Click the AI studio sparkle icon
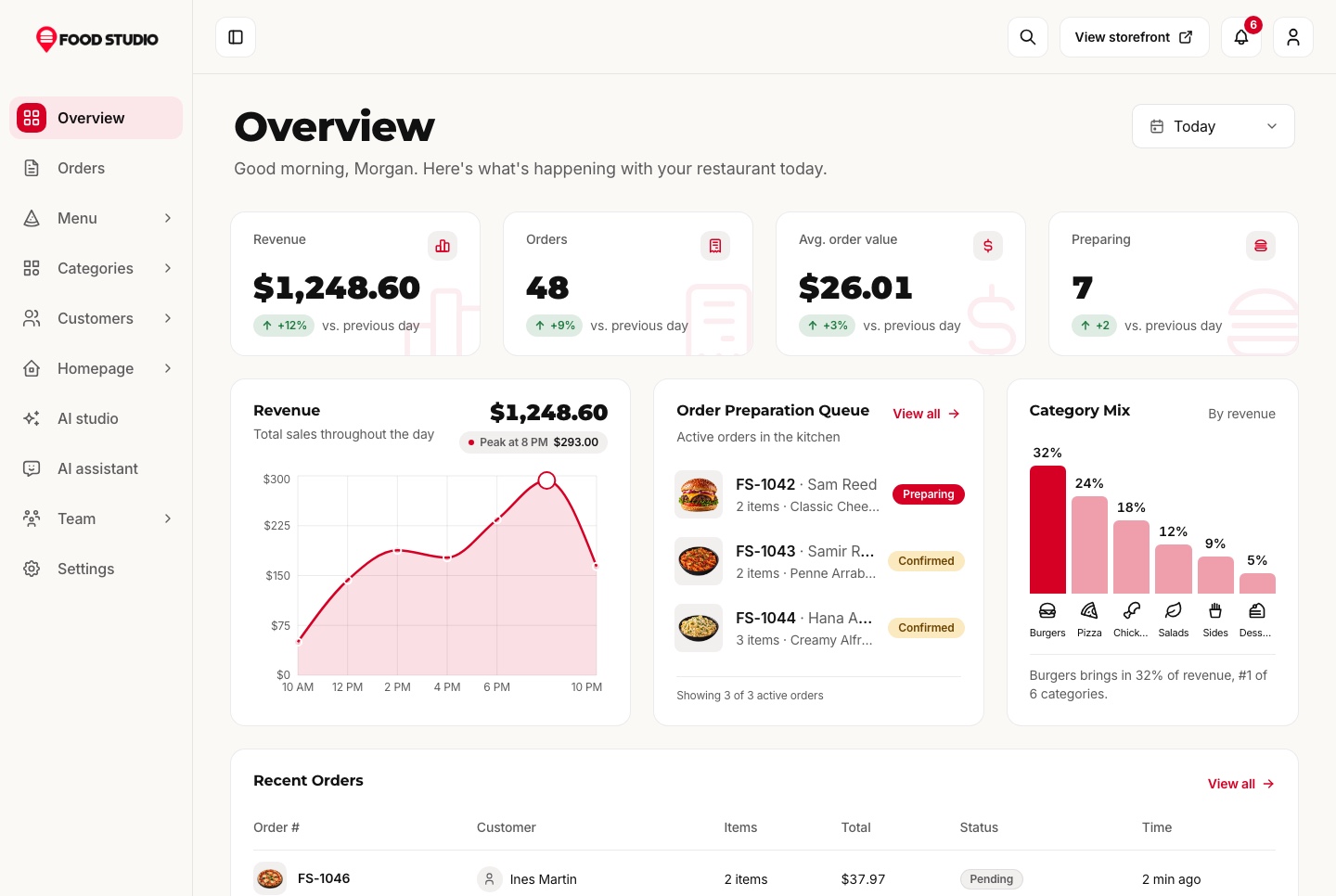 32,418
